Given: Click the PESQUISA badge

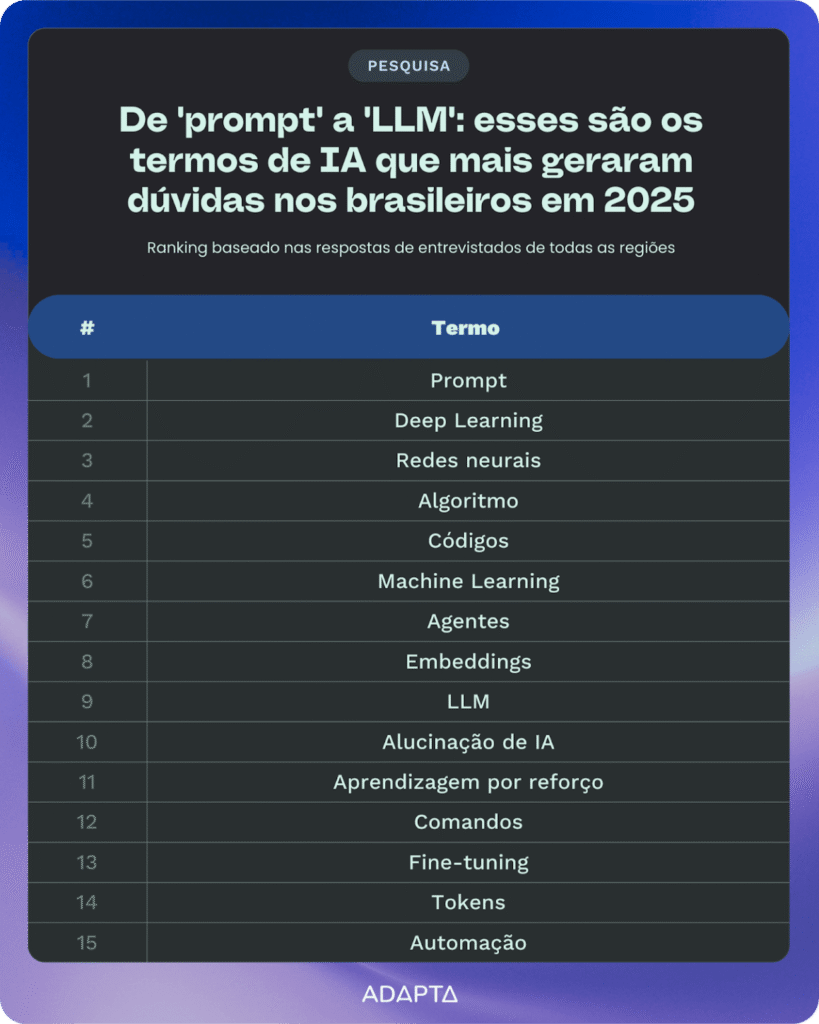Looking at the screenshot, I should pyautogui.click(x=409, y=66).
